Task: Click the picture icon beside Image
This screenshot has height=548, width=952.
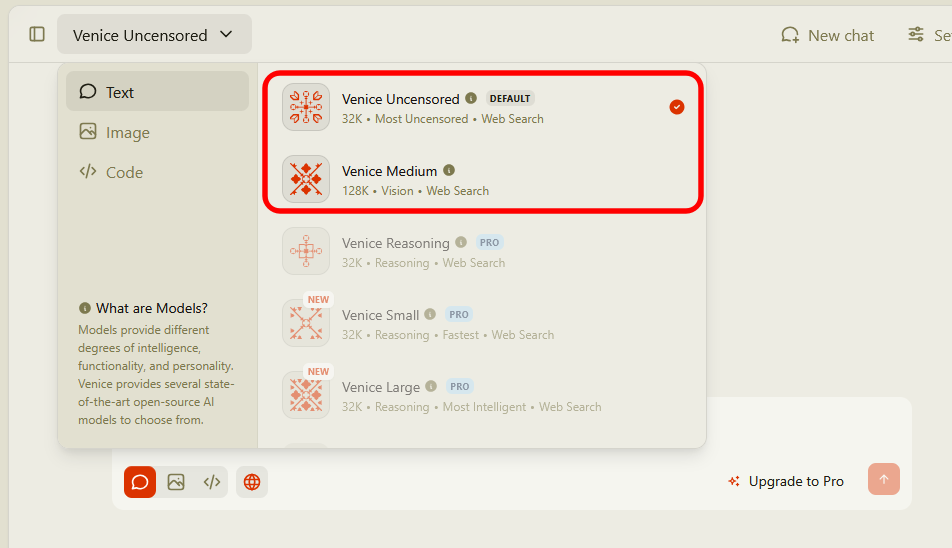Action: tap(88, 131)
